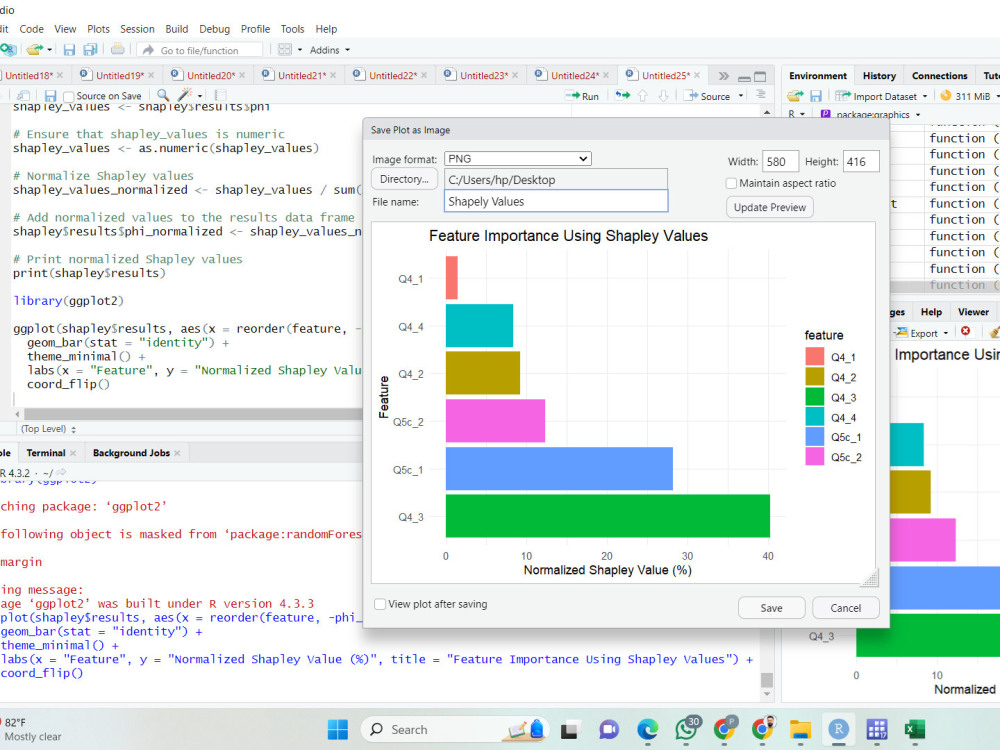The width and height of the screenshot is (1000, 750).
Task: Click the Update Preview button
Action: tap(770, 207)
